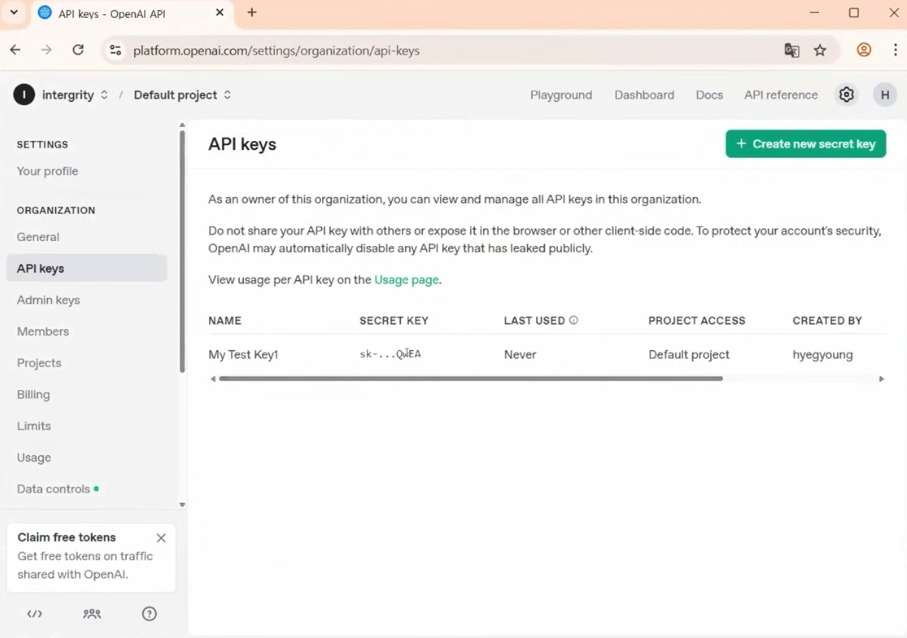This screenshot has width=907, height=638.
Task: Click the SECRET KEY column header
Action: coord(394,320)
